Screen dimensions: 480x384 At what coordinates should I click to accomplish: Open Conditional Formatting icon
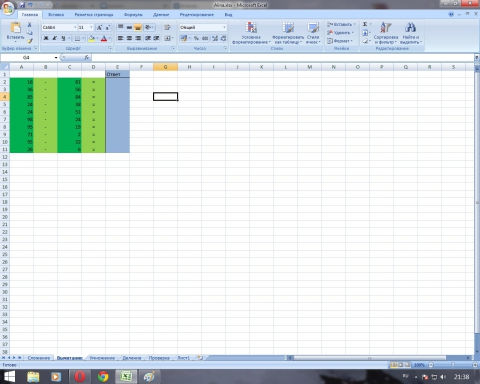point(251,28)
